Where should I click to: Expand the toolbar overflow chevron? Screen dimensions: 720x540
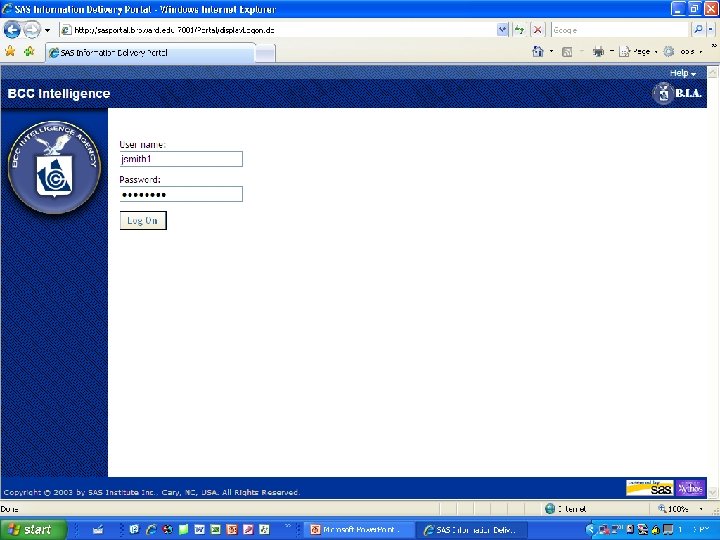click(x=714, y=46)
